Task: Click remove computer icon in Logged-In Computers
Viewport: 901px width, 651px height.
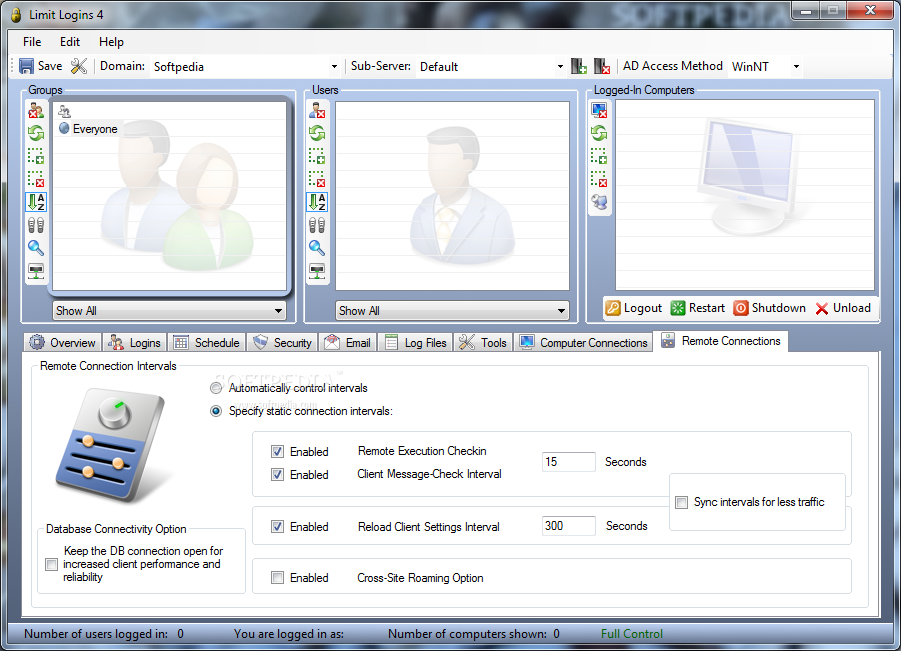Action: click(599, 110)
